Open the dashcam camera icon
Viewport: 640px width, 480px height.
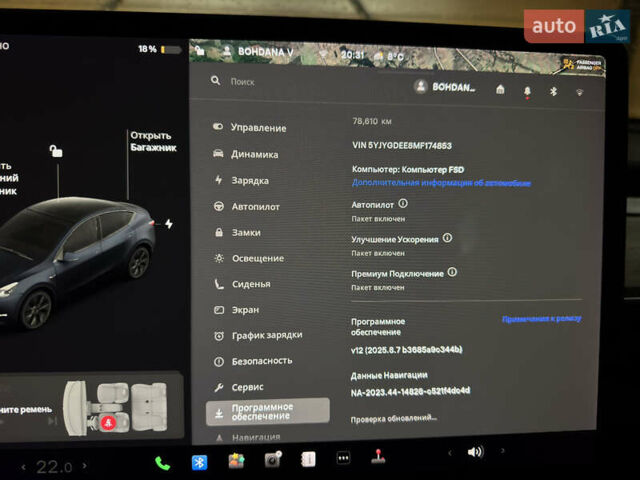click(273, 459)
